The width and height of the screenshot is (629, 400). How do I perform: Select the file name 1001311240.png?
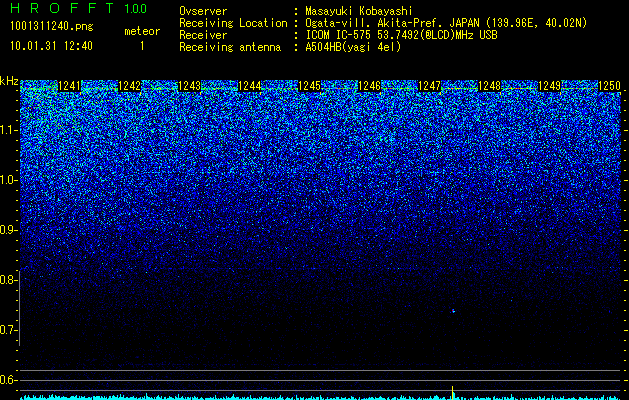pyautogui.click(x=52, y=27)
